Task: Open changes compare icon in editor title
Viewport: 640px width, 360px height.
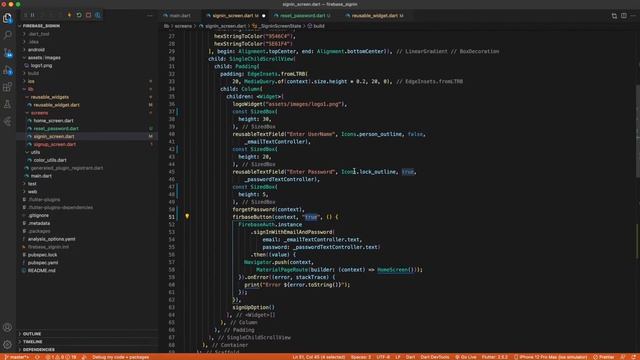Action: tap(614, 16)
